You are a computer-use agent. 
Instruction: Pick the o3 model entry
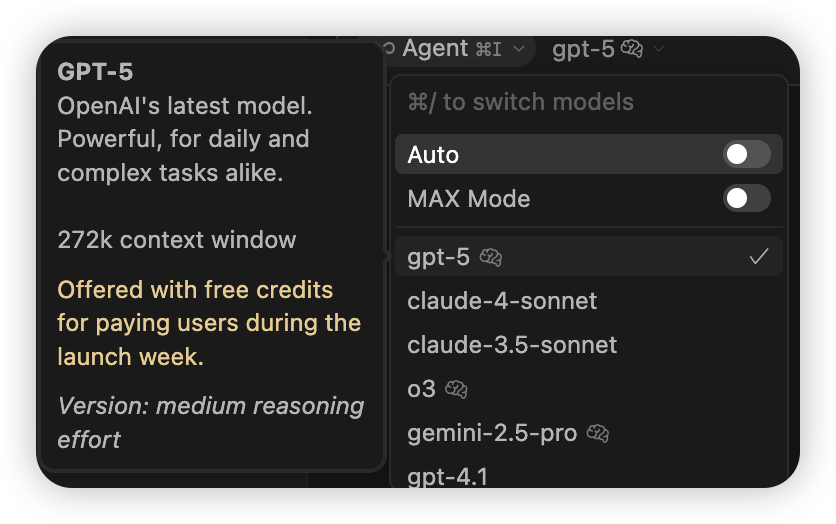pyautogui.click(x=422, y=389)
